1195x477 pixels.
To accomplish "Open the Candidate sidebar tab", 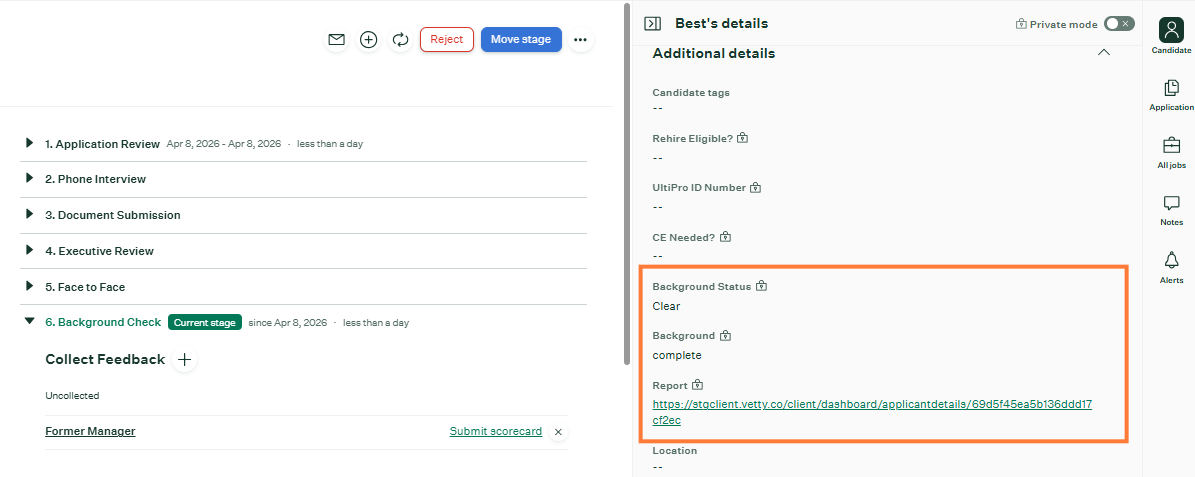I will pos(1171,36).
